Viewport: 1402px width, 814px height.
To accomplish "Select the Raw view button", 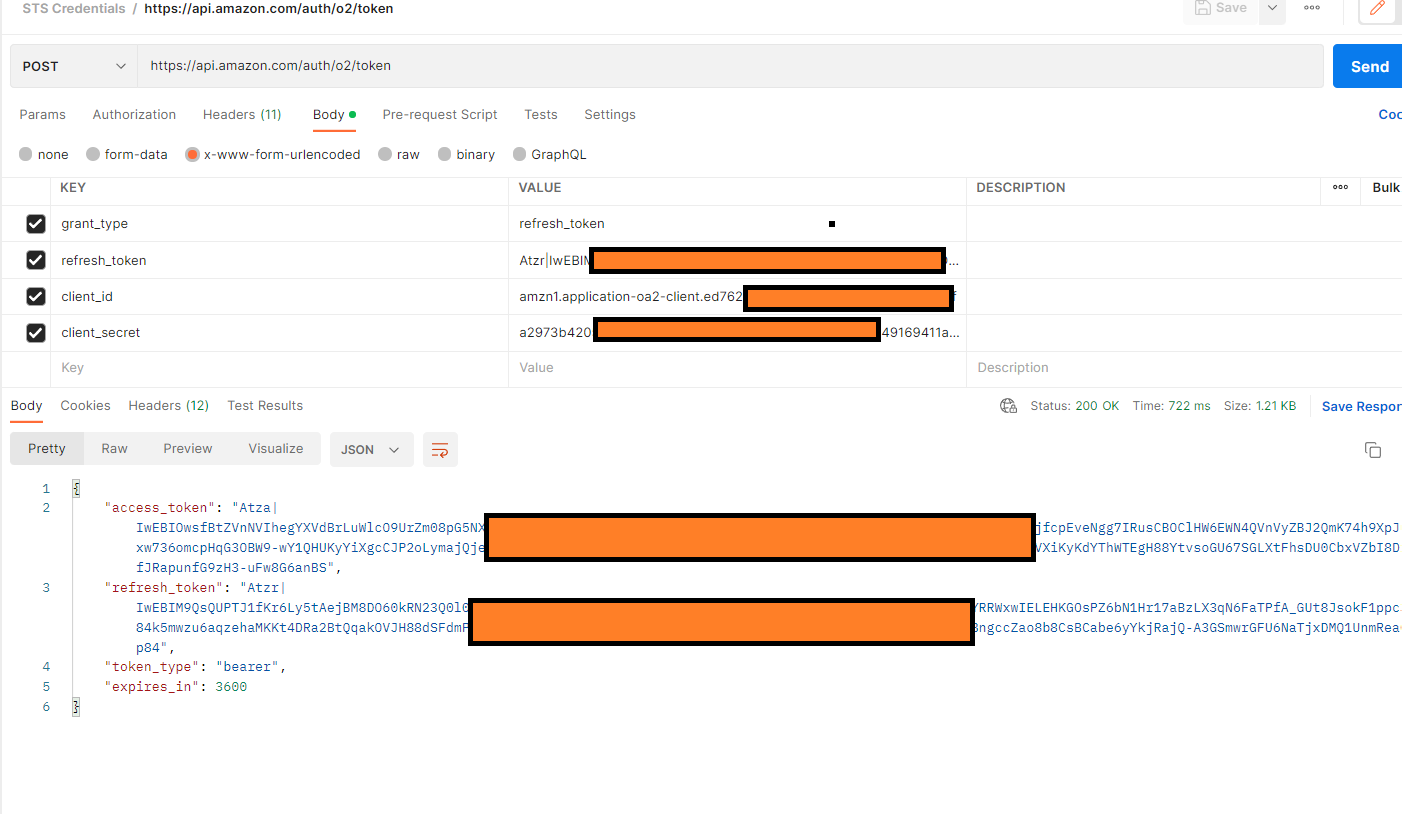I will [115, 449].
